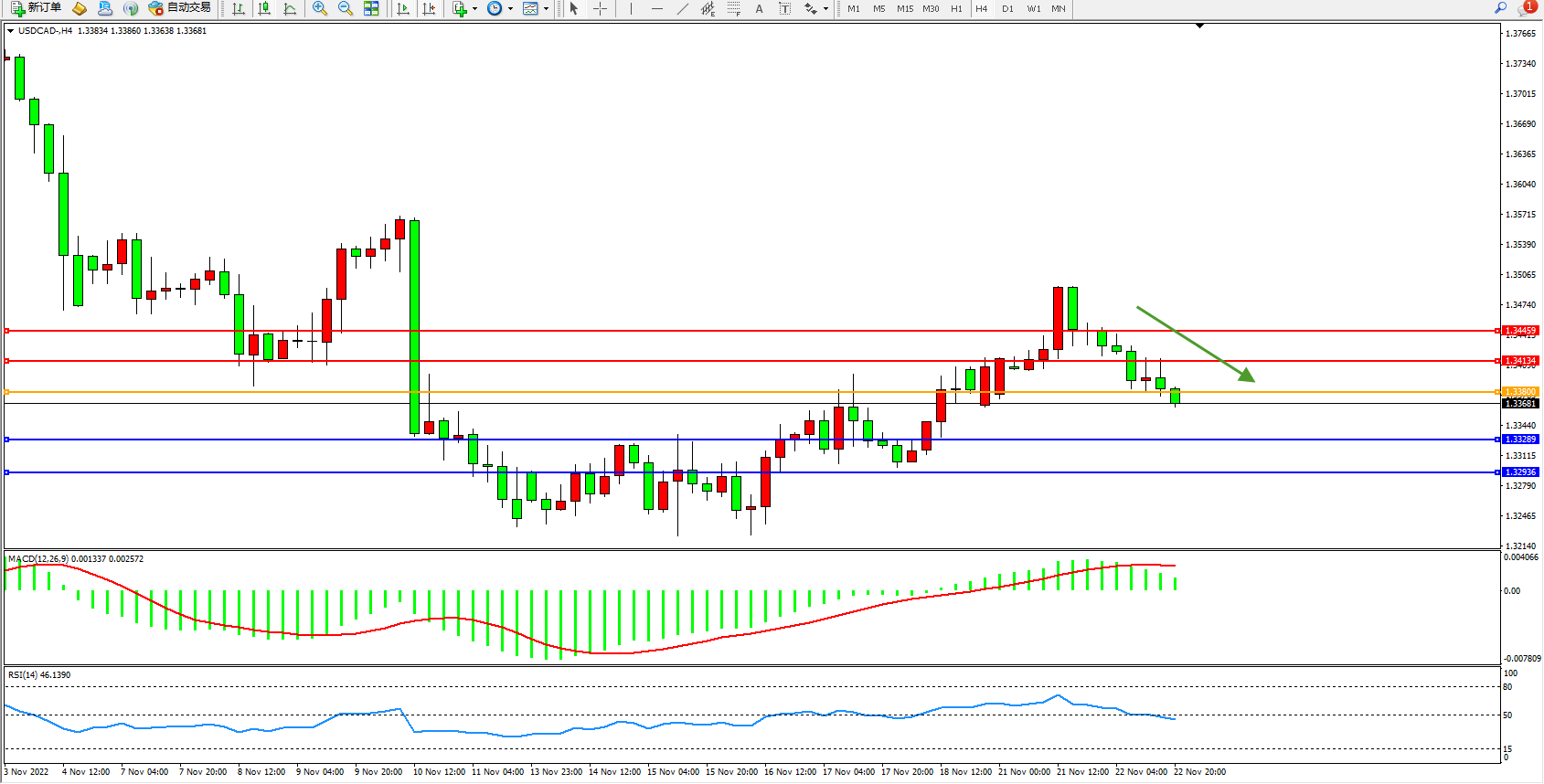The width and height of the screenshot is (1544, 784).
Task: Open the indicators list dropdown arrow
Action: click(x=474, y=9)
